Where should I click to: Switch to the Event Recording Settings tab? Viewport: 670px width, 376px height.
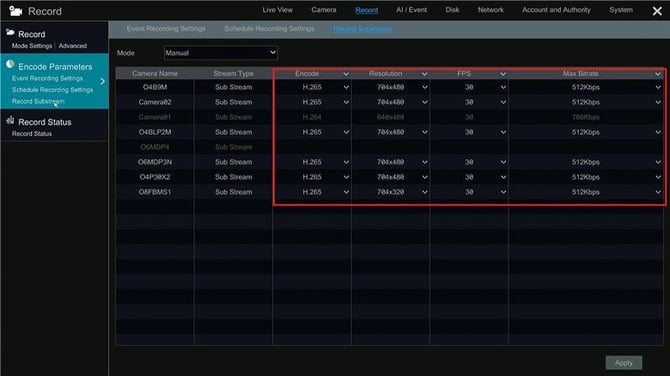coord(166,29)
